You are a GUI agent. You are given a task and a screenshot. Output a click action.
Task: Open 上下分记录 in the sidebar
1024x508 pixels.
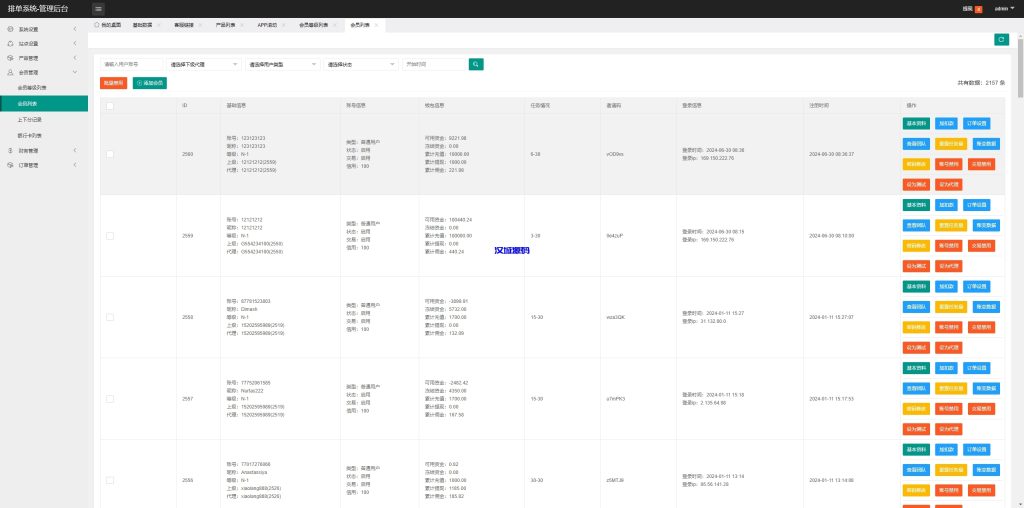coord(32,119)
